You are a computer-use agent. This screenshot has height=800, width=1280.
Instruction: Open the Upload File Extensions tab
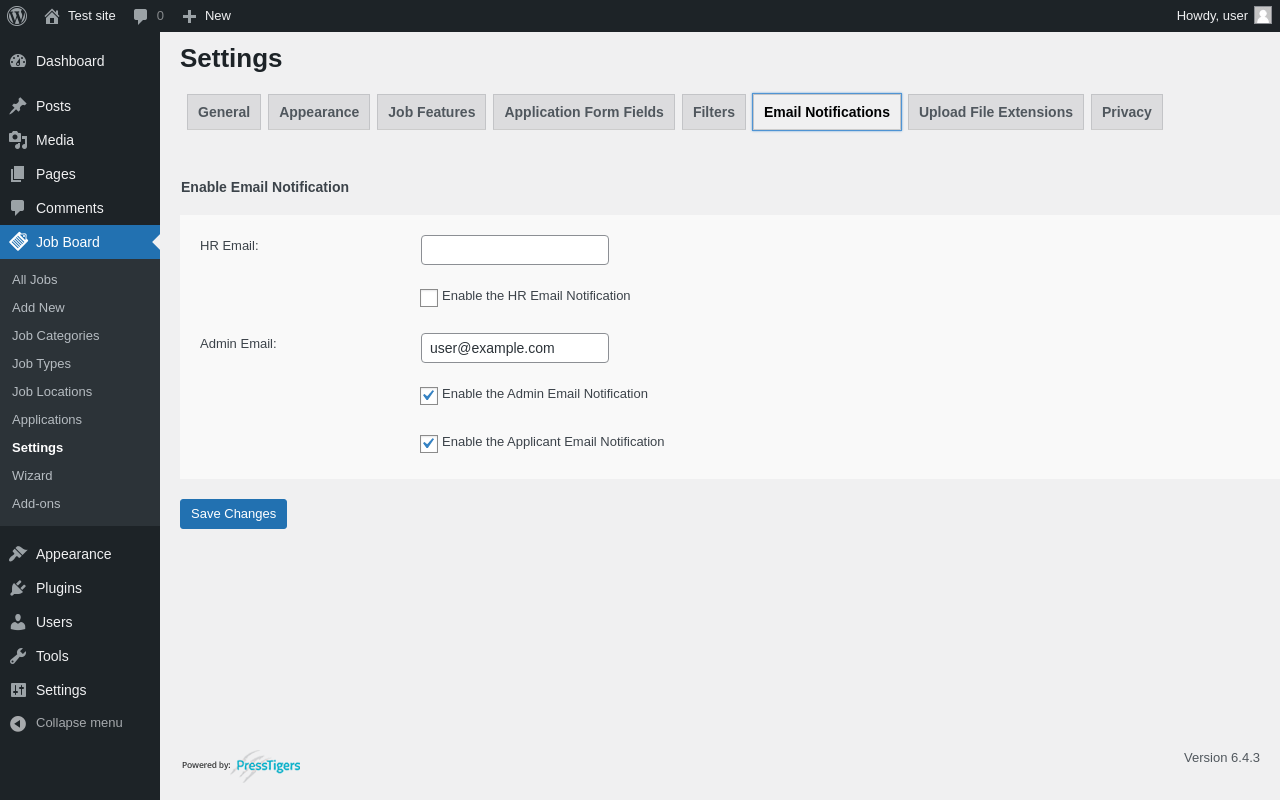click(996, 112)
